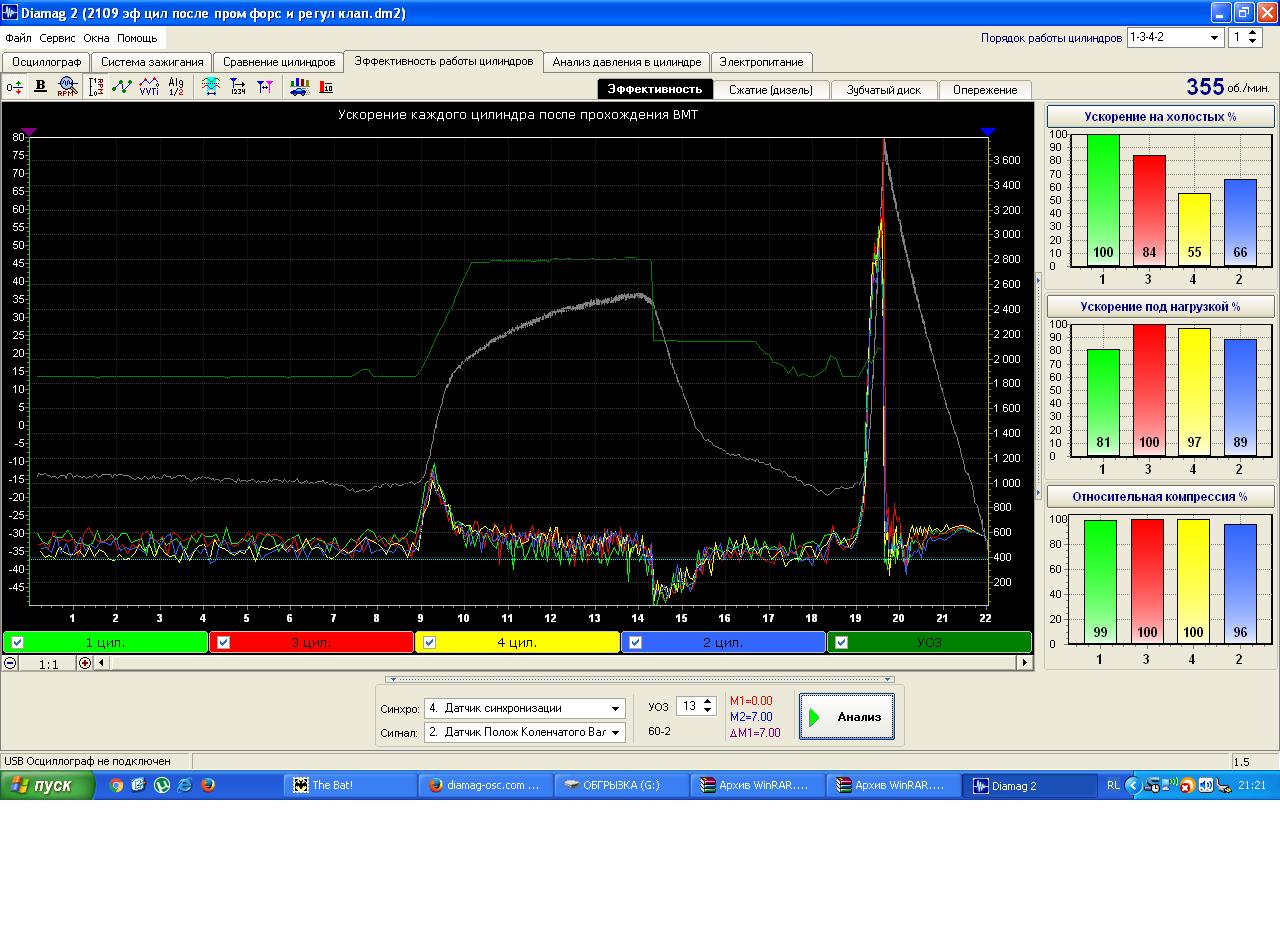
Task: Open Internet Explorer from quick launch
Action: tap(185, 785)
